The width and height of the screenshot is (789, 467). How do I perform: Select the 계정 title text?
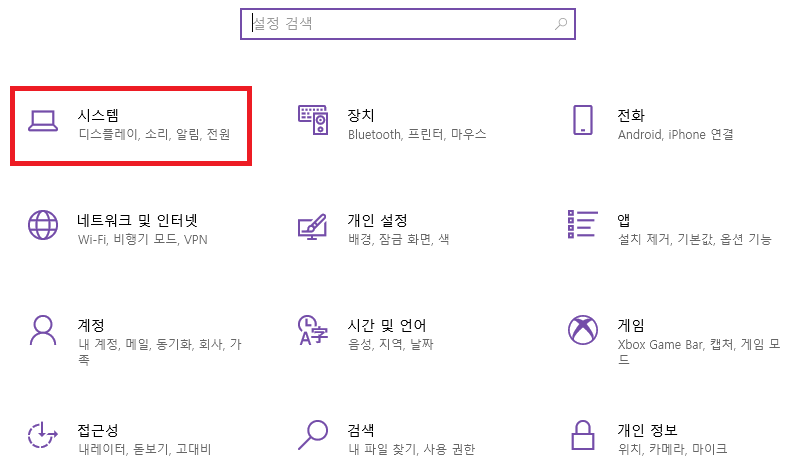[x=91, y=325]
